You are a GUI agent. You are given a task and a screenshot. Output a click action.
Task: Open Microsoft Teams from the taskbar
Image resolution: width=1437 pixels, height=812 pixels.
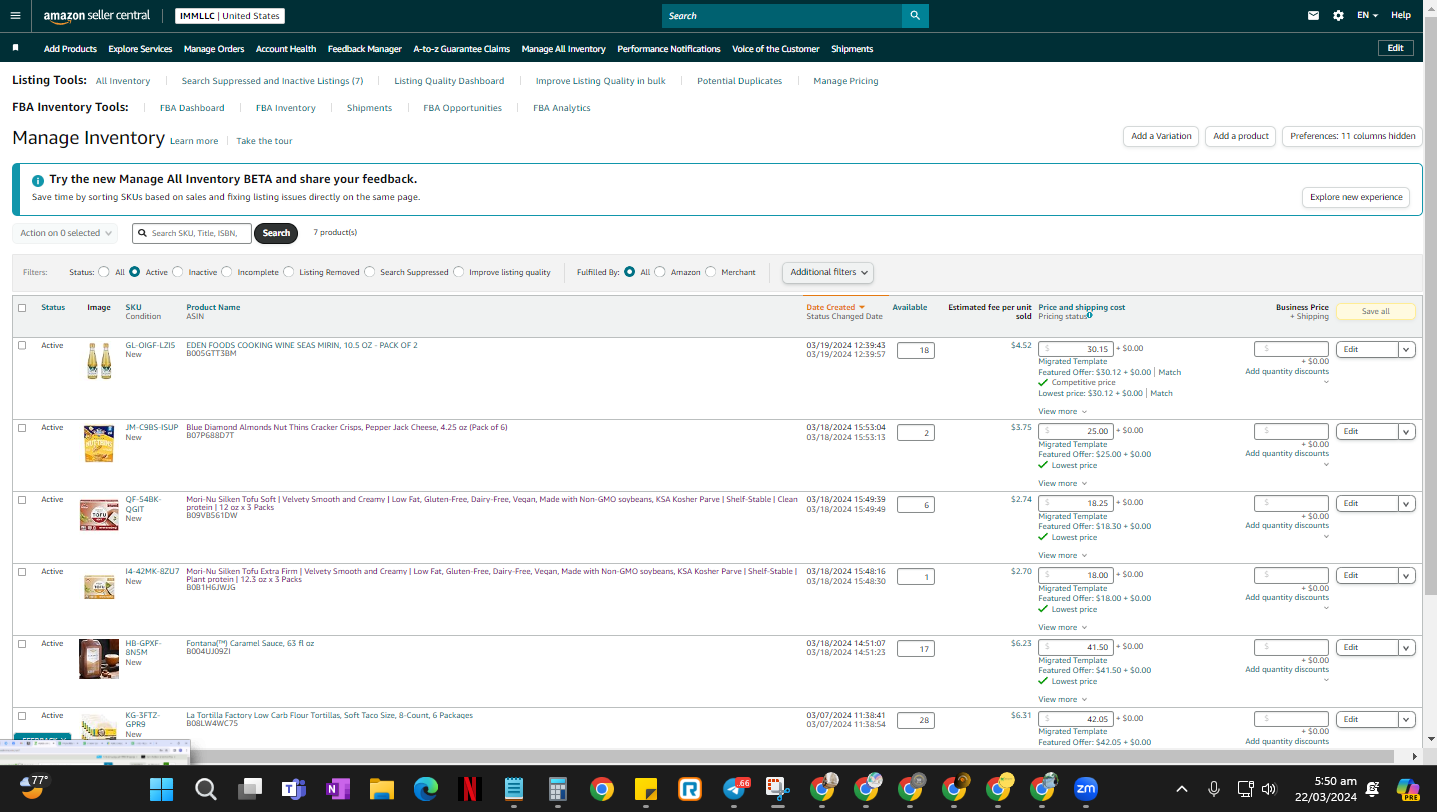click(x=293, y=789)
